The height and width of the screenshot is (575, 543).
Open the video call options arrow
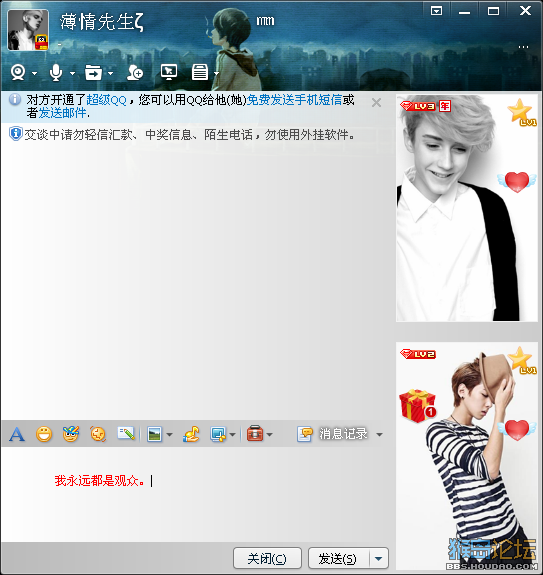(34, 73)
